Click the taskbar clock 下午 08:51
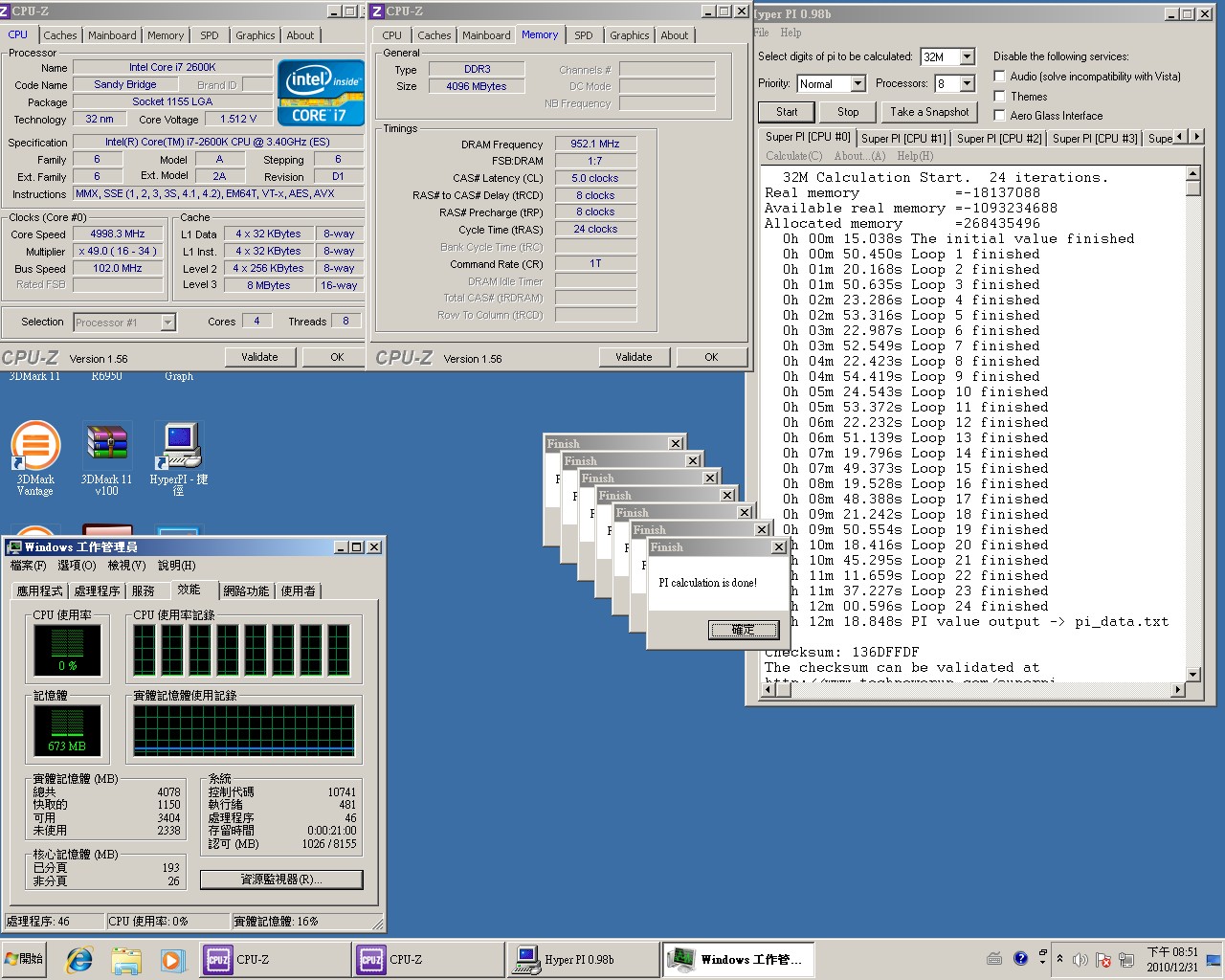 click(1172, 959)
